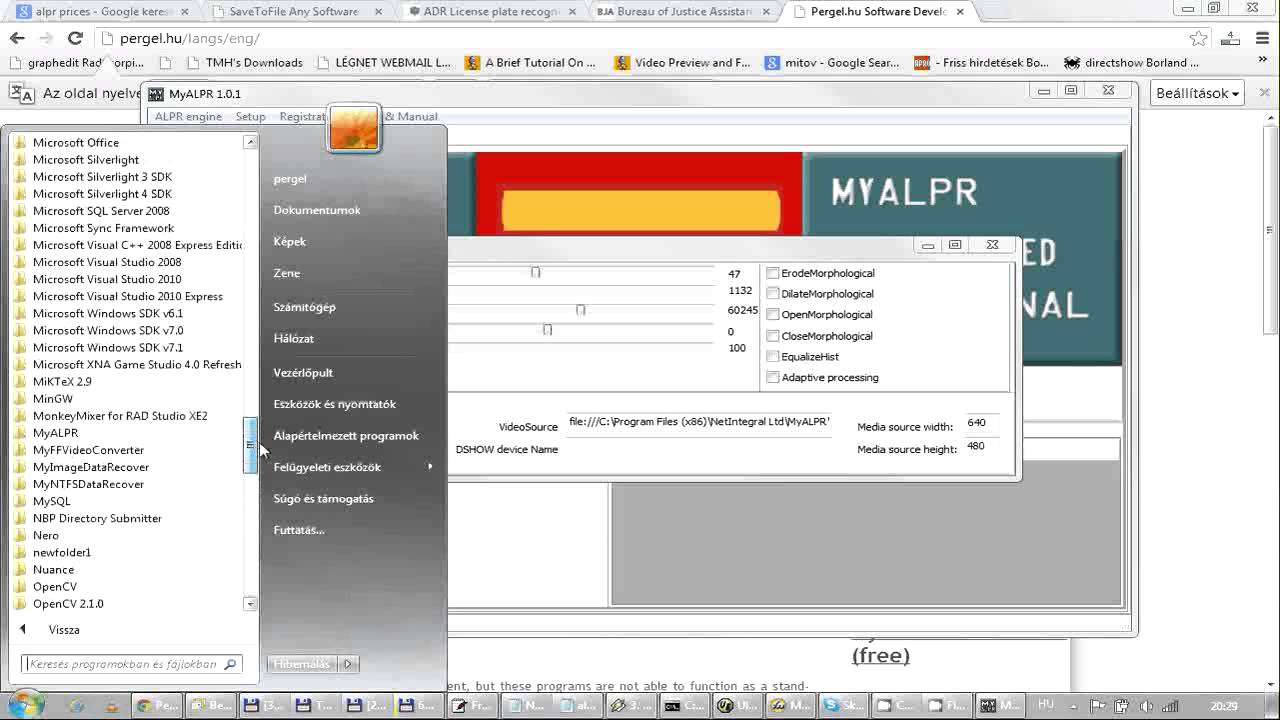Switch to the SaveToFile Any Software tab
The image size is (1280, 720).
click(293, 12)
